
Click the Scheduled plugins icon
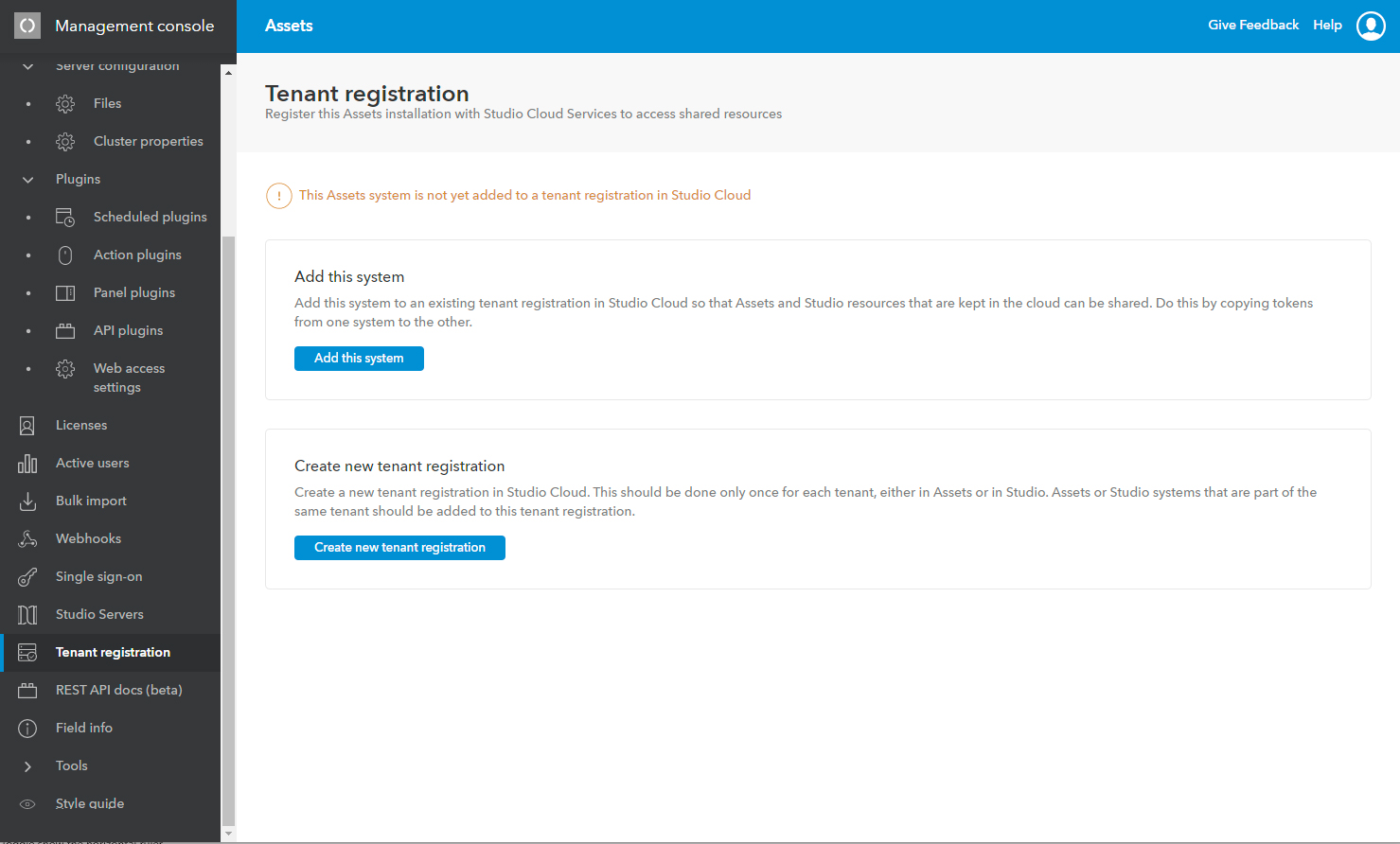64,217
